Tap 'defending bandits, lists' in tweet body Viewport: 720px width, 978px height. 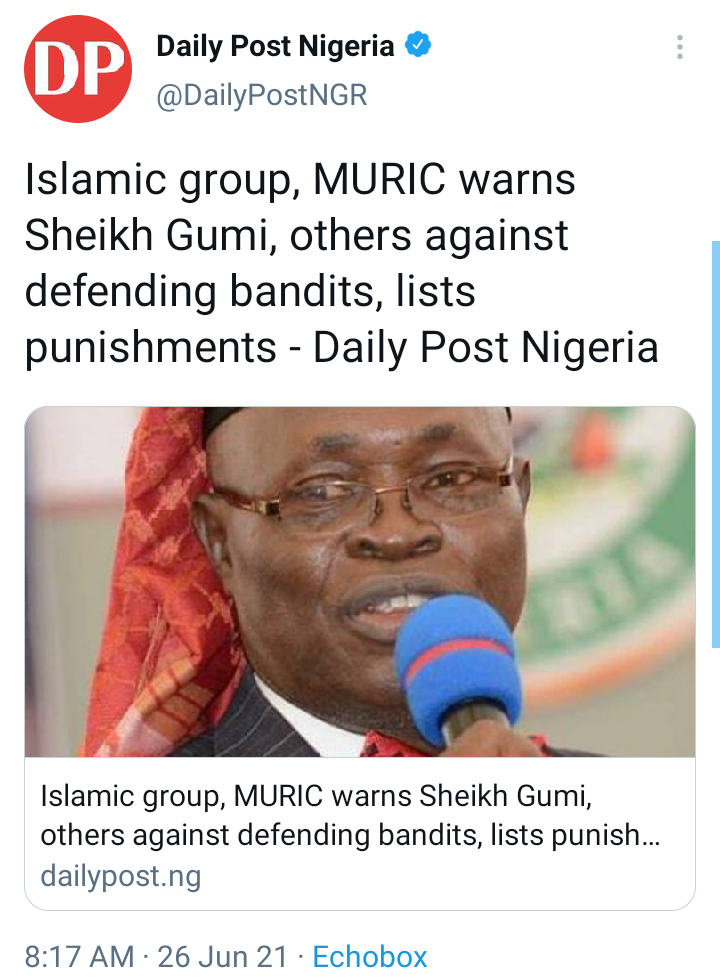(x=250, y=291)
